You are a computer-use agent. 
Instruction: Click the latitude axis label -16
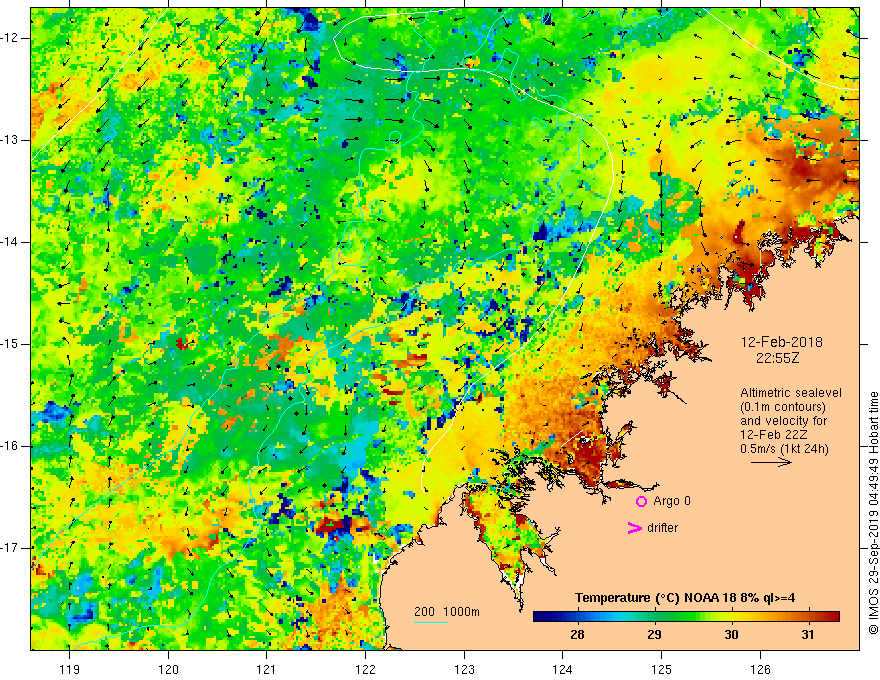[11, 446]
